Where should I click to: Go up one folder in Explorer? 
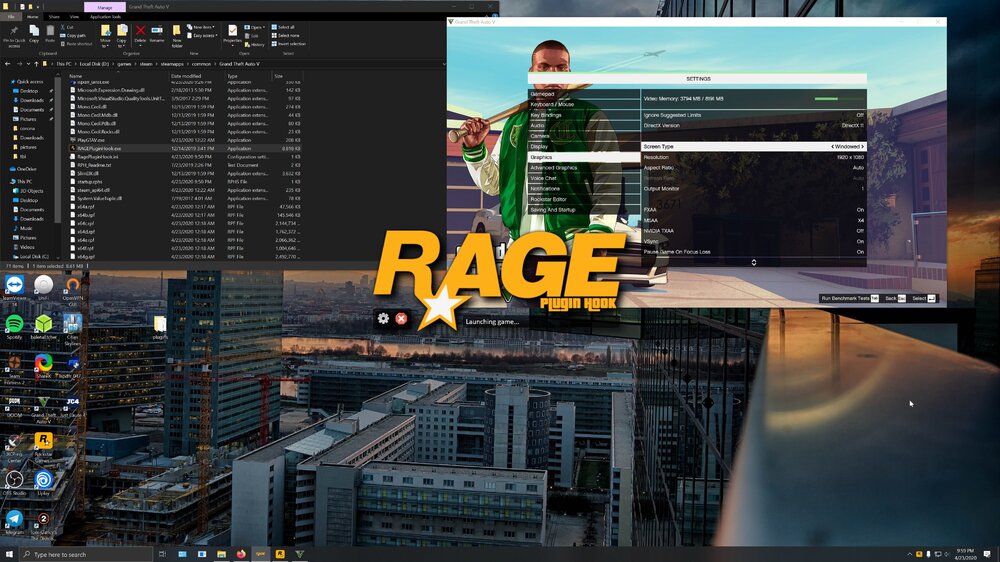tap(36, 64)
